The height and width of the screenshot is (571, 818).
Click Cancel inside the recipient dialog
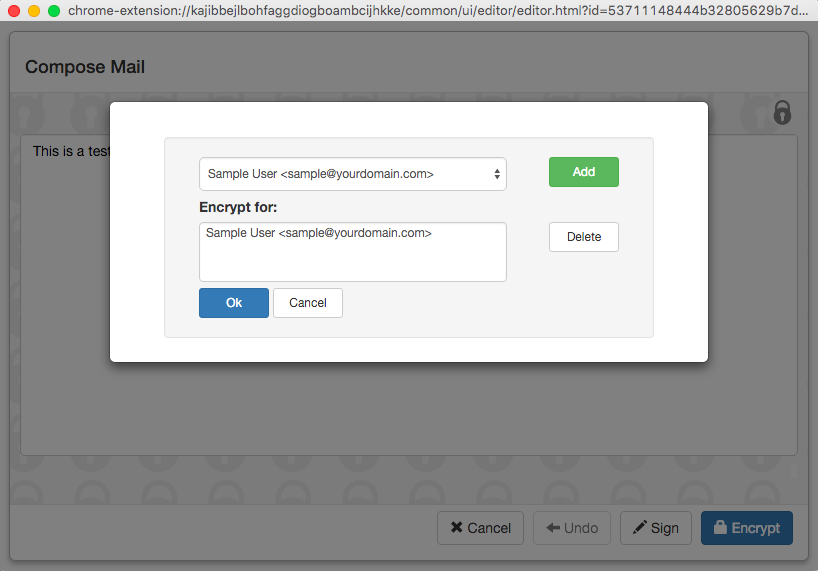click(x=307, y=303)
